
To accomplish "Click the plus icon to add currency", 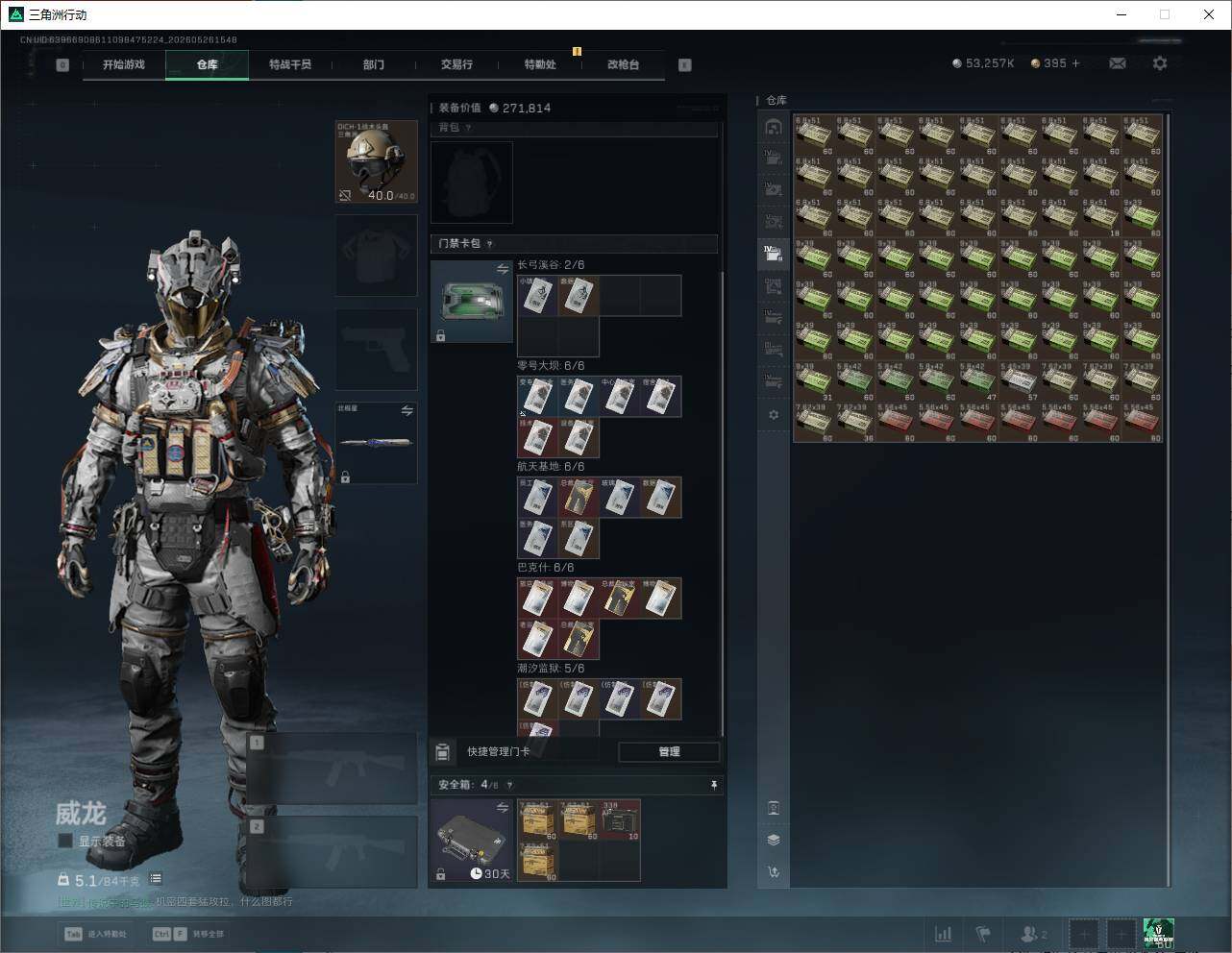I will pos(1075,63).
